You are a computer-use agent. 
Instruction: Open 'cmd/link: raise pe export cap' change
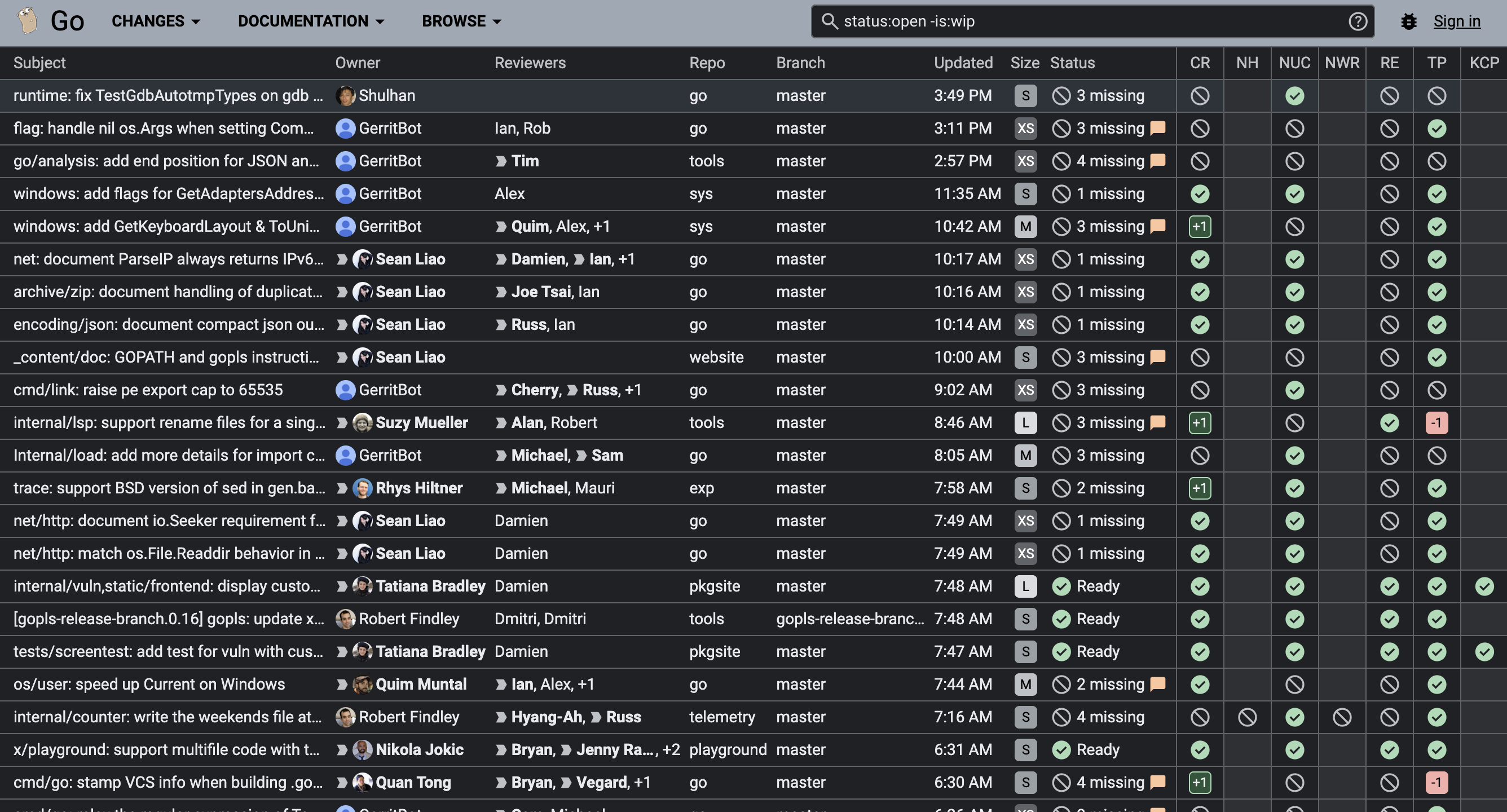pyautogui.click(x=148, y=390)
